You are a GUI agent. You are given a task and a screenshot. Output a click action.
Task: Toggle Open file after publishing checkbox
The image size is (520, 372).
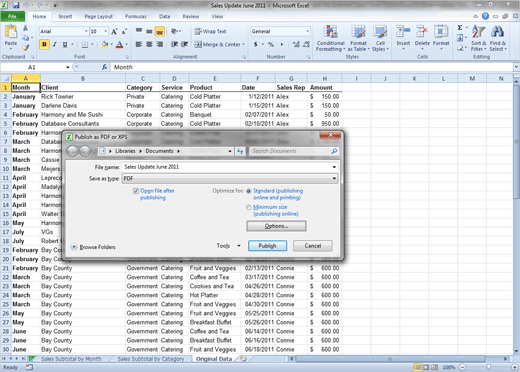136,191
